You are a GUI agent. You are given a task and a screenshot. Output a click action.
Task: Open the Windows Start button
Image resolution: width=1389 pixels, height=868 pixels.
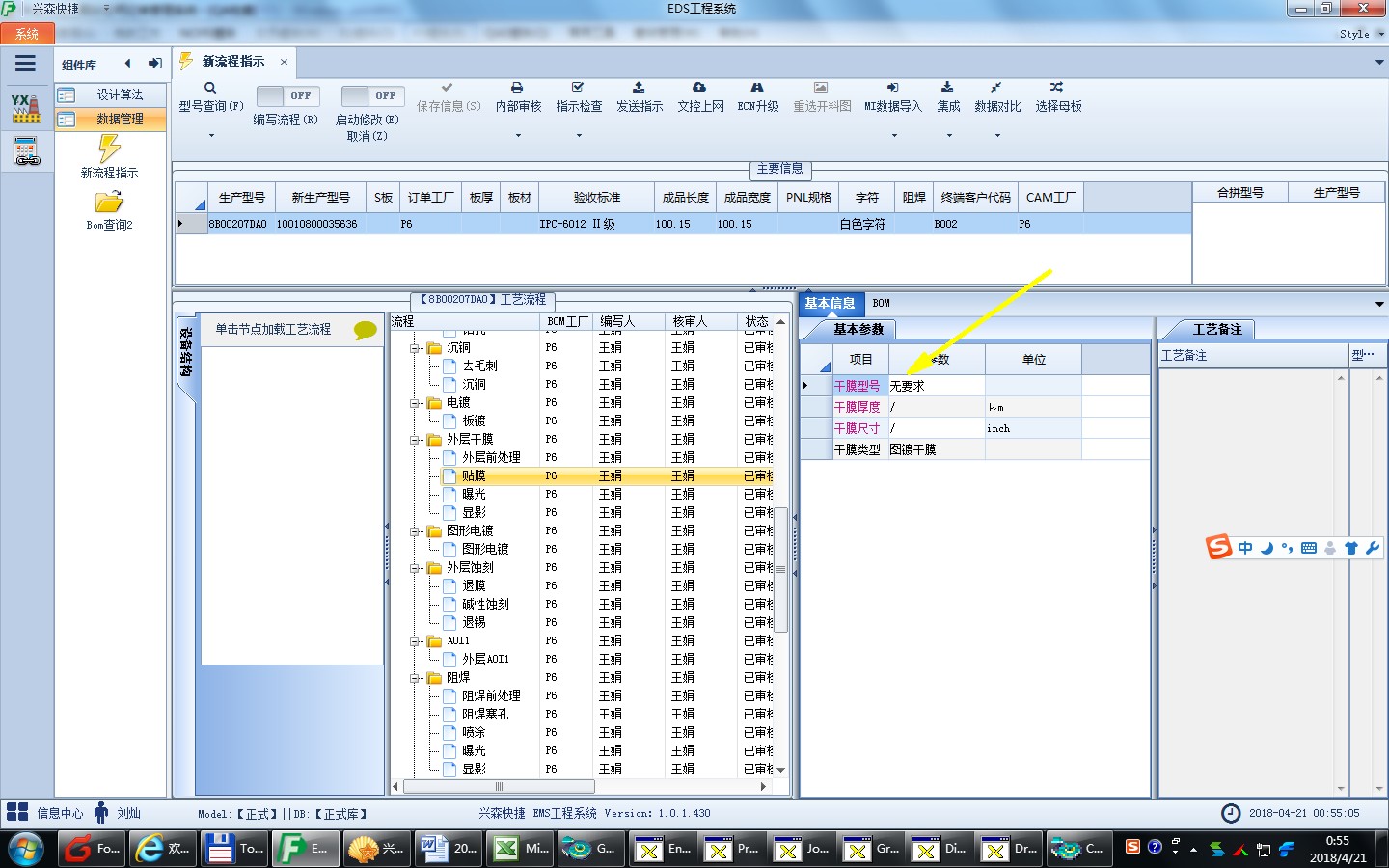[26, 849]
